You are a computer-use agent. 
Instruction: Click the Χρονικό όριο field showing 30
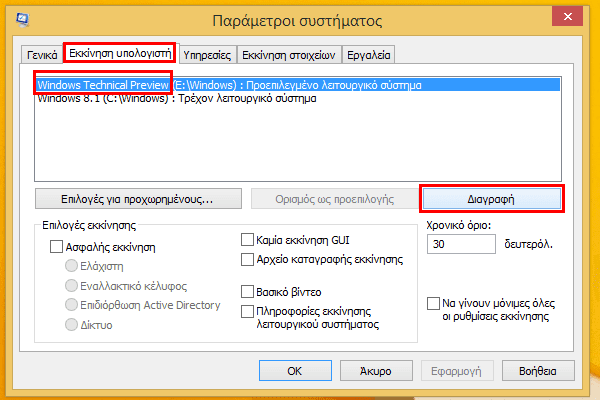point(461,244)
